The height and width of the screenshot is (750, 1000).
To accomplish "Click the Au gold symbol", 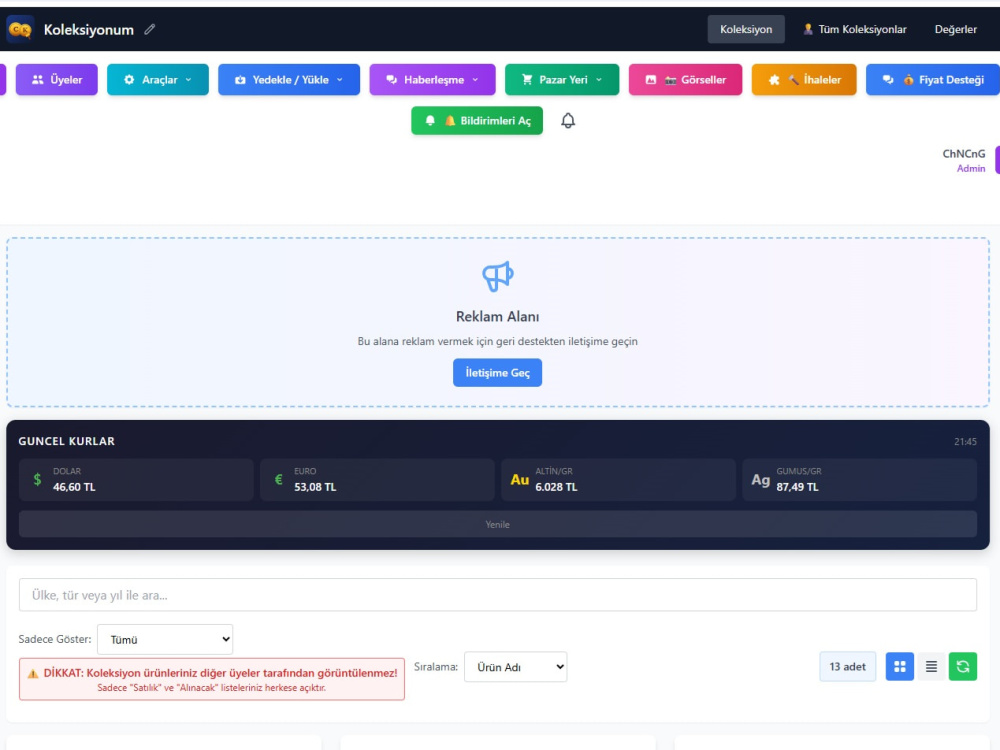I will click(520, 480).
